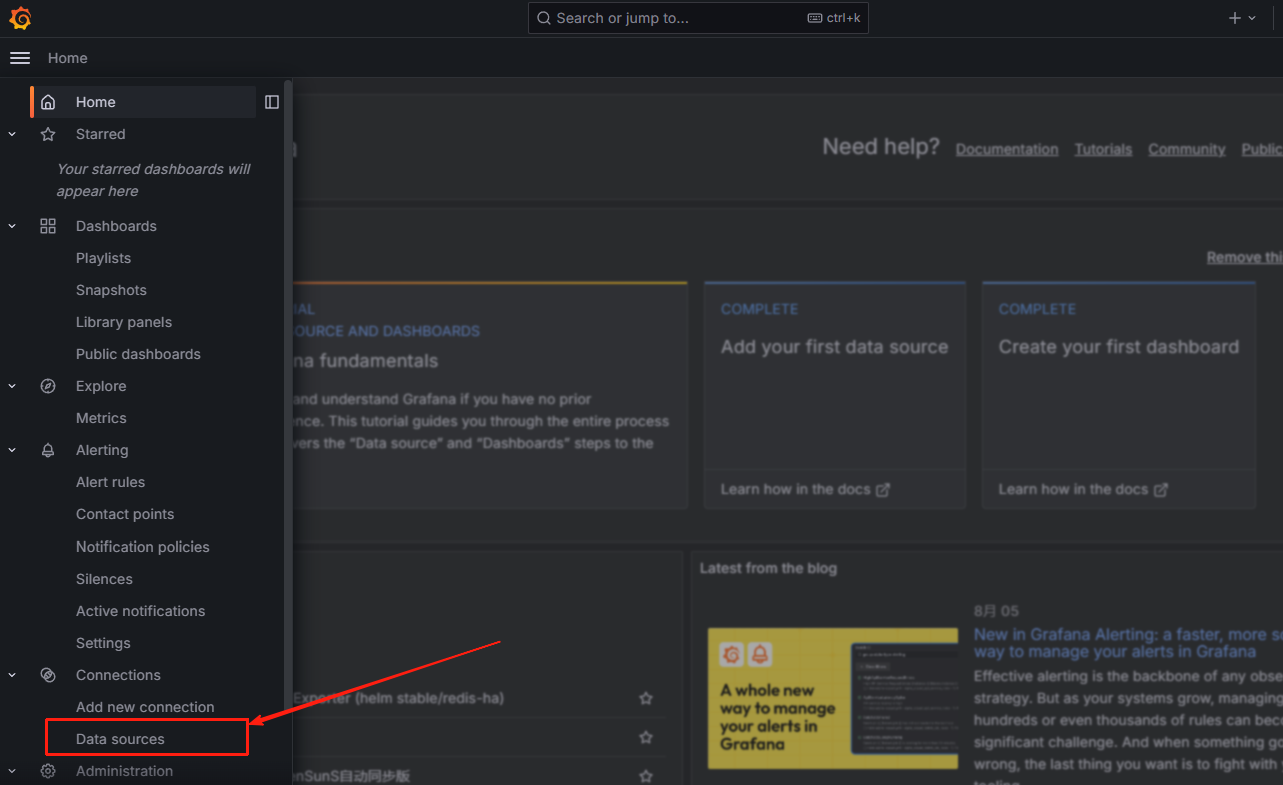Go to Snapshots
This screenshot has height=785, width=1283.
[x=111, y=290]
